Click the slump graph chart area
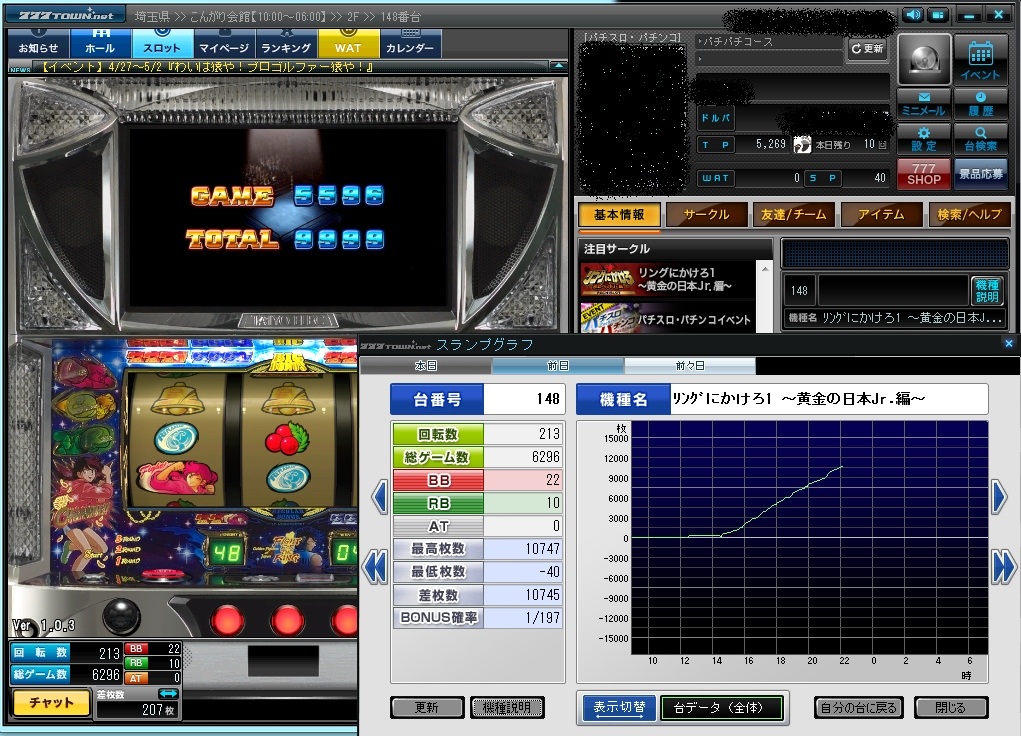 [809, 537]
